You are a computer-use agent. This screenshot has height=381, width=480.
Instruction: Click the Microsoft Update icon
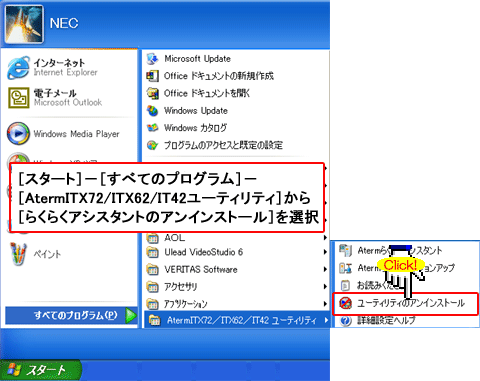coord(152,59)
